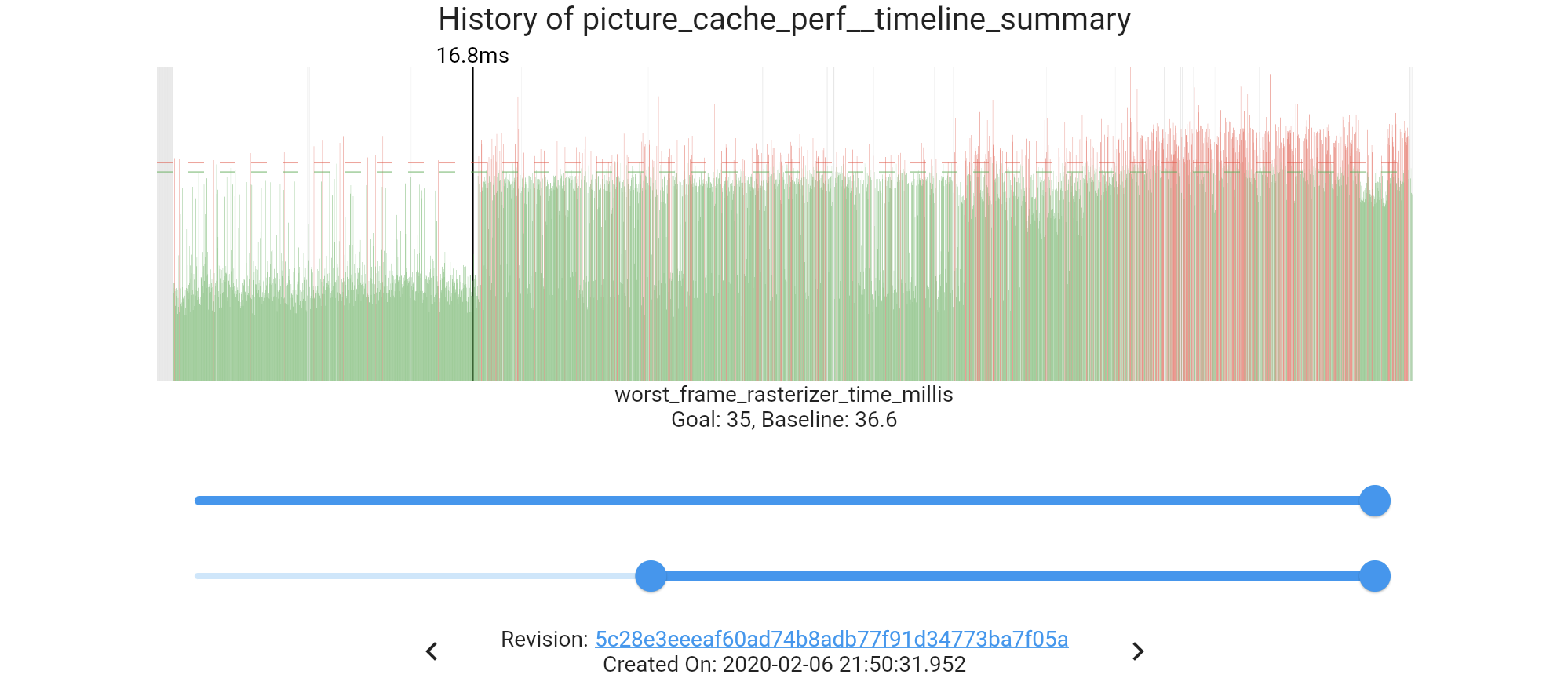Click the right navigation chevron
The width and height of the screenshot is (1568, 689).
coord(1139,651)
